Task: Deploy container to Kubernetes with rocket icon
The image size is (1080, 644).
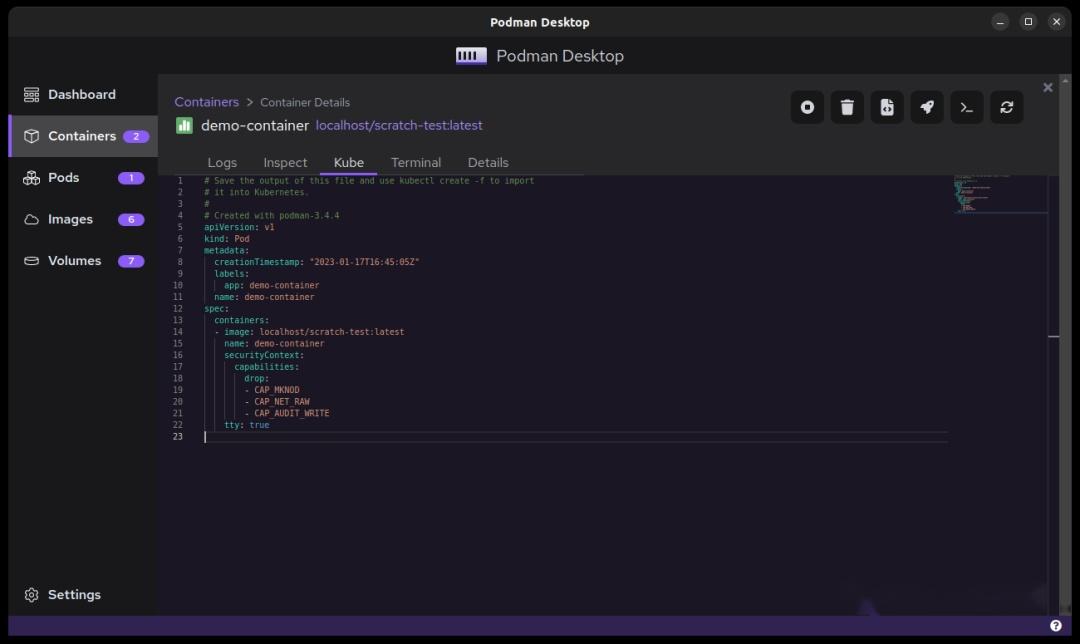Action: 927,107
